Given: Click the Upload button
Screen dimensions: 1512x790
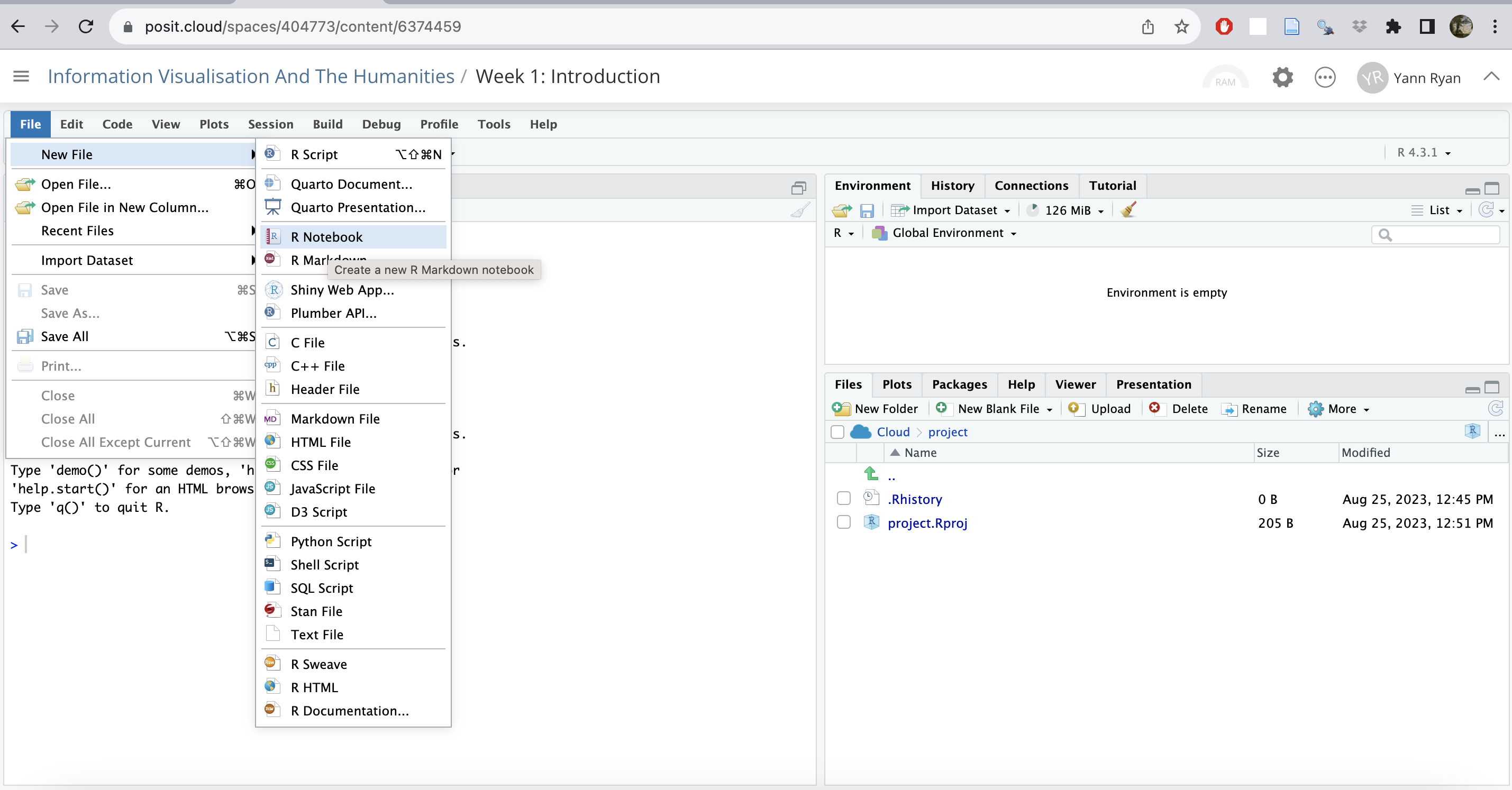Looking at the screenshot, I should (1099, 408).
